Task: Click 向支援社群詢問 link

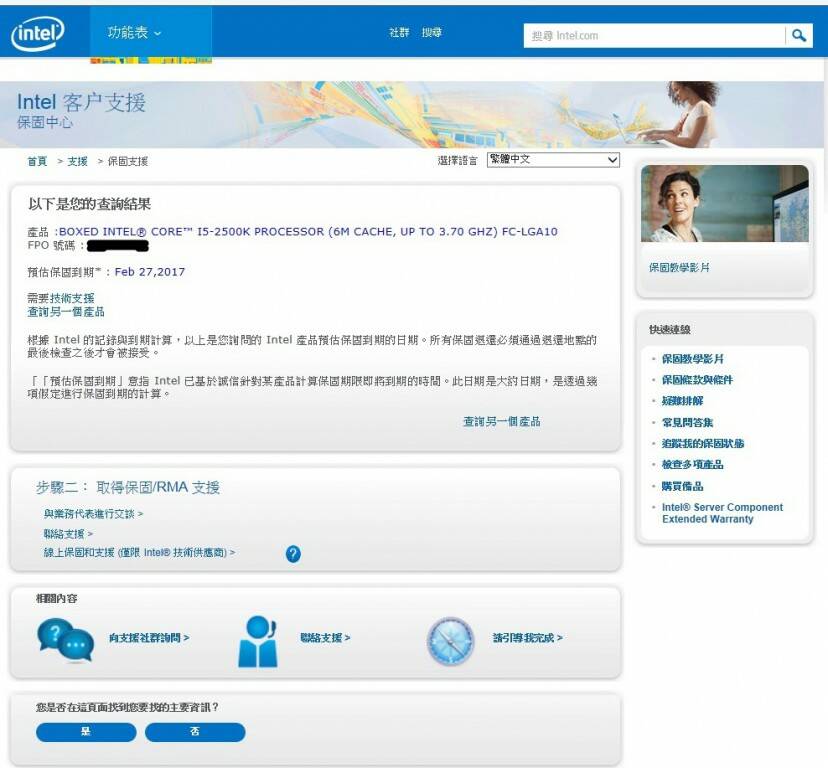Action: [x=149, y=638]
